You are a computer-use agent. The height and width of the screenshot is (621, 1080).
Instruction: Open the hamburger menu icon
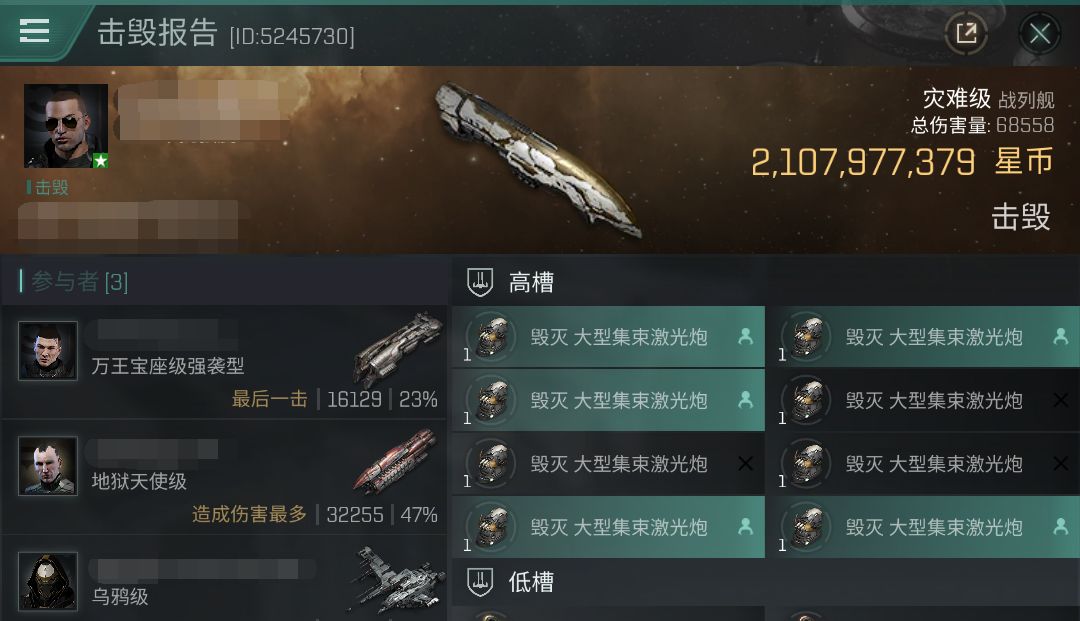[x=34, y=31]
